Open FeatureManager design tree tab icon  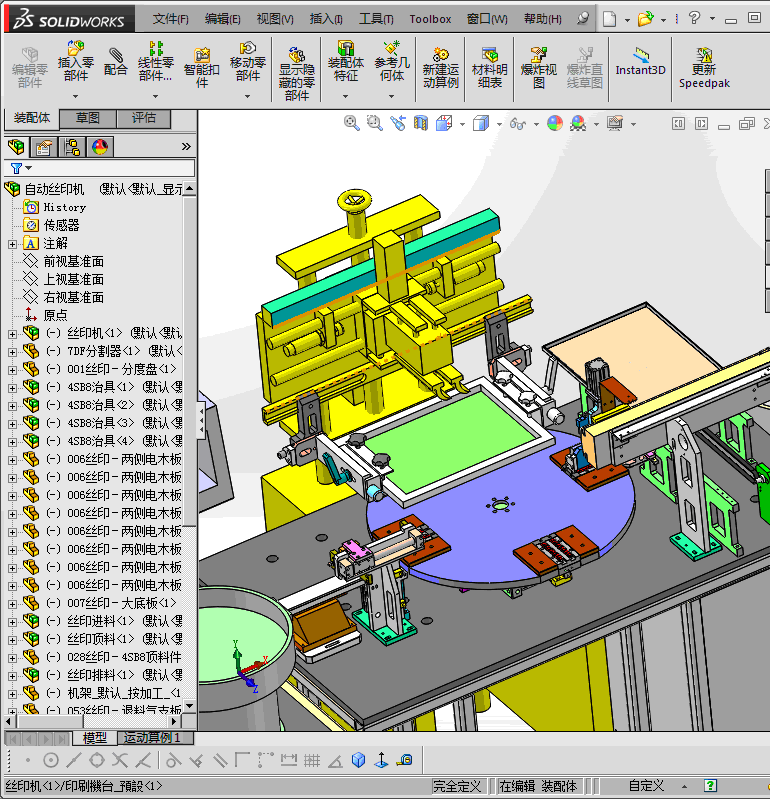pos(16,147)
